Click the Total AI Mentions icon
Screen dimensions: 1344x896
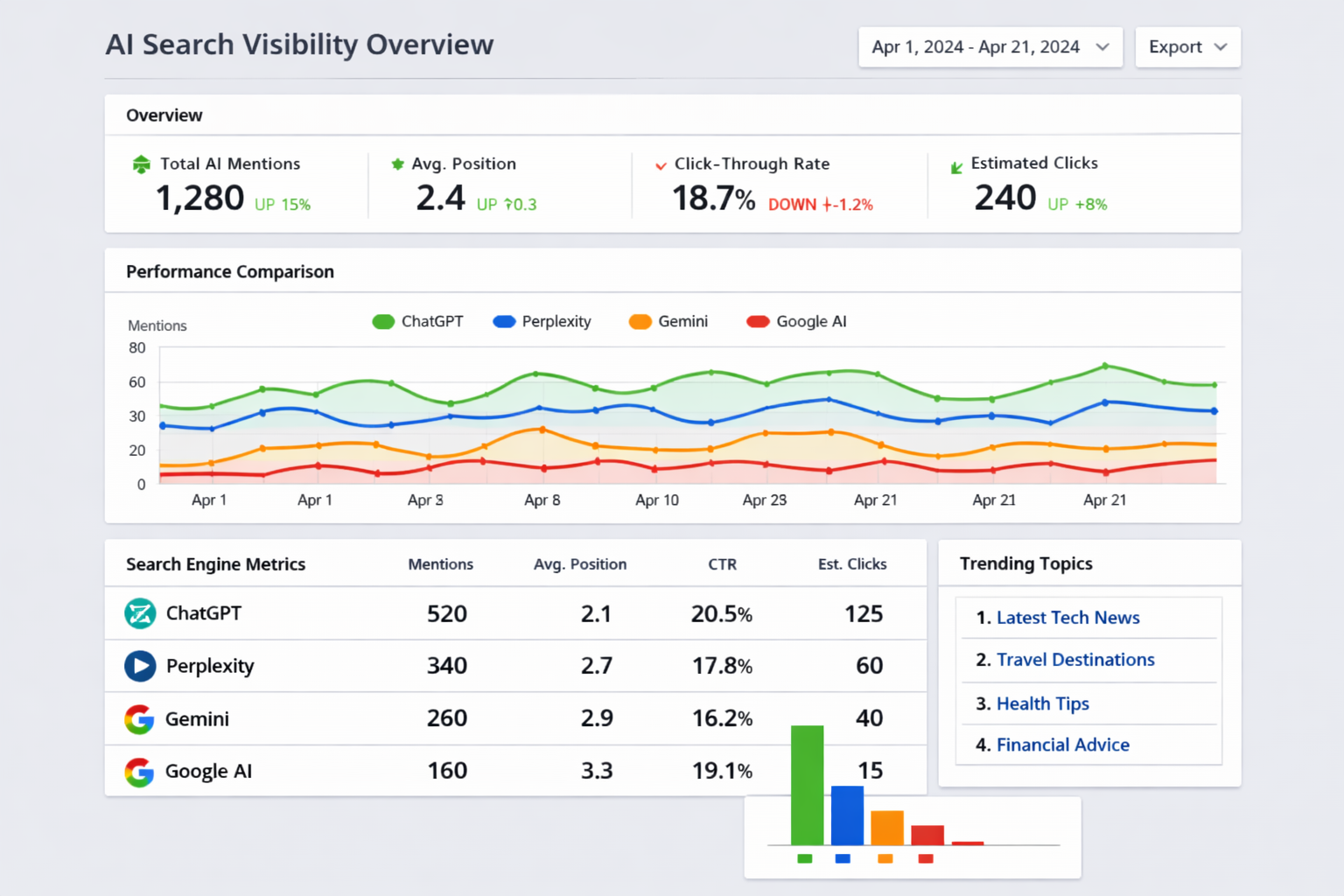[141, 164]
